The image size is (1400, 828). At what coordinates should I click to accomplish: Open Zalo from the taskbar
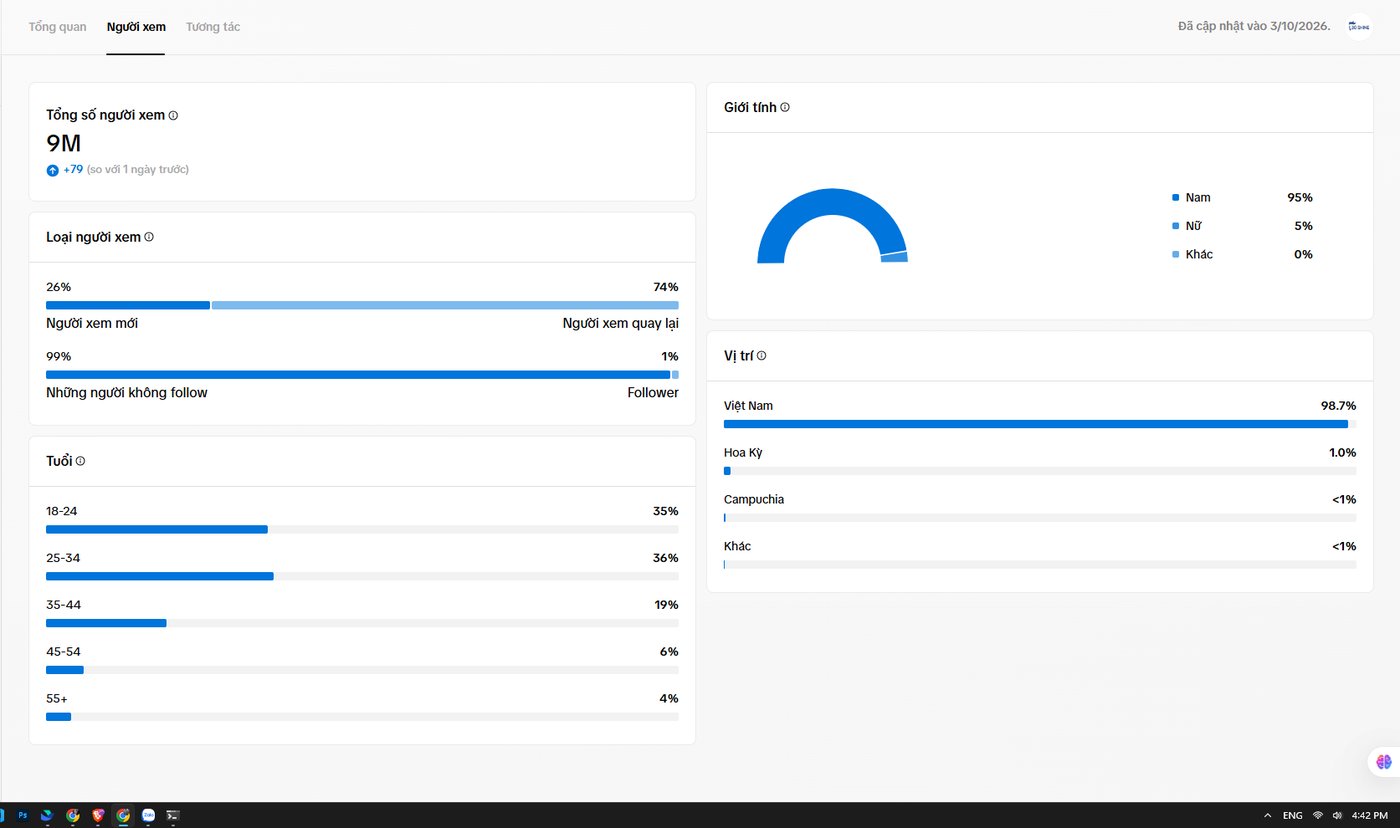coord(148,815)
